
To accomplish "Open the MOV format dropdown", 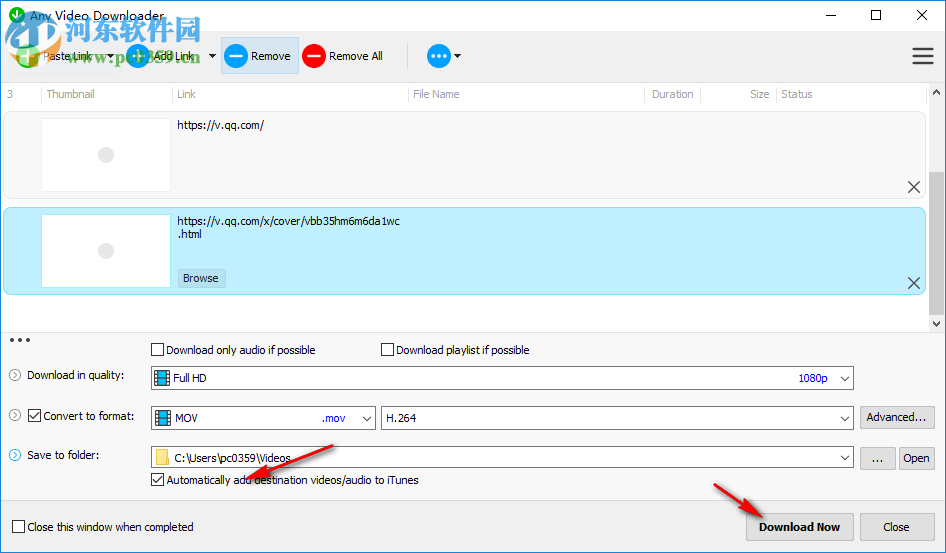I will [263, 418].
